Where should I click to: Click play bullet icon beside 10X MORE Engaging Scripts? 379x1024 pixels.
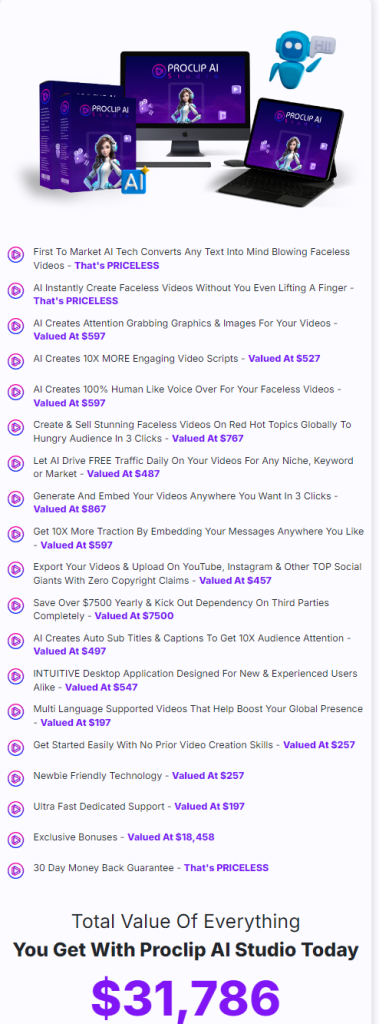click(x=16, y=360)
